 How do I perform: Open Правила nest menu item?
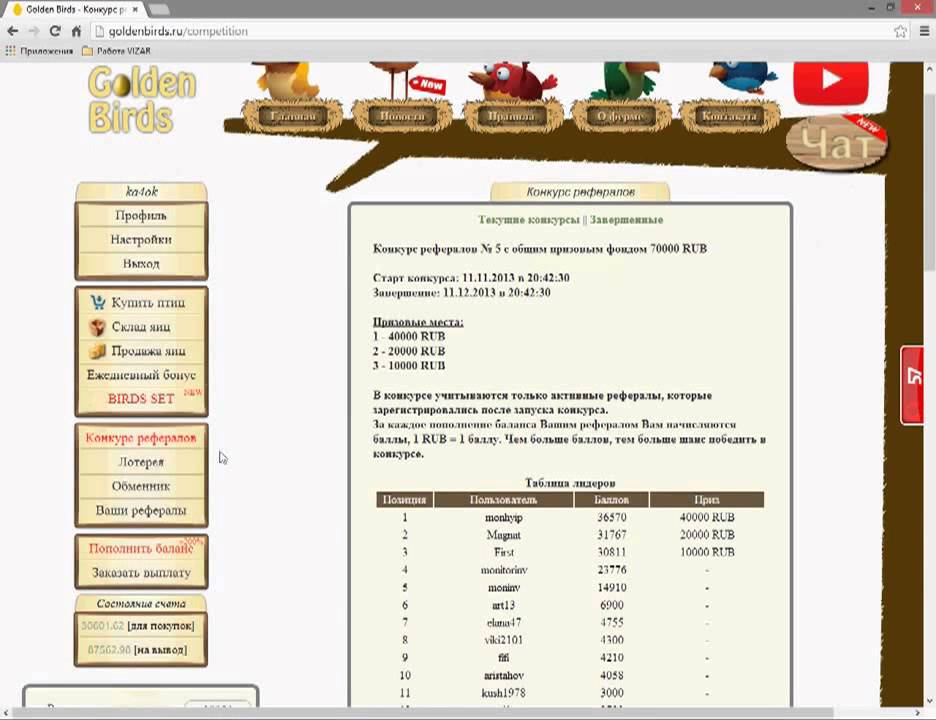[512, 116]
